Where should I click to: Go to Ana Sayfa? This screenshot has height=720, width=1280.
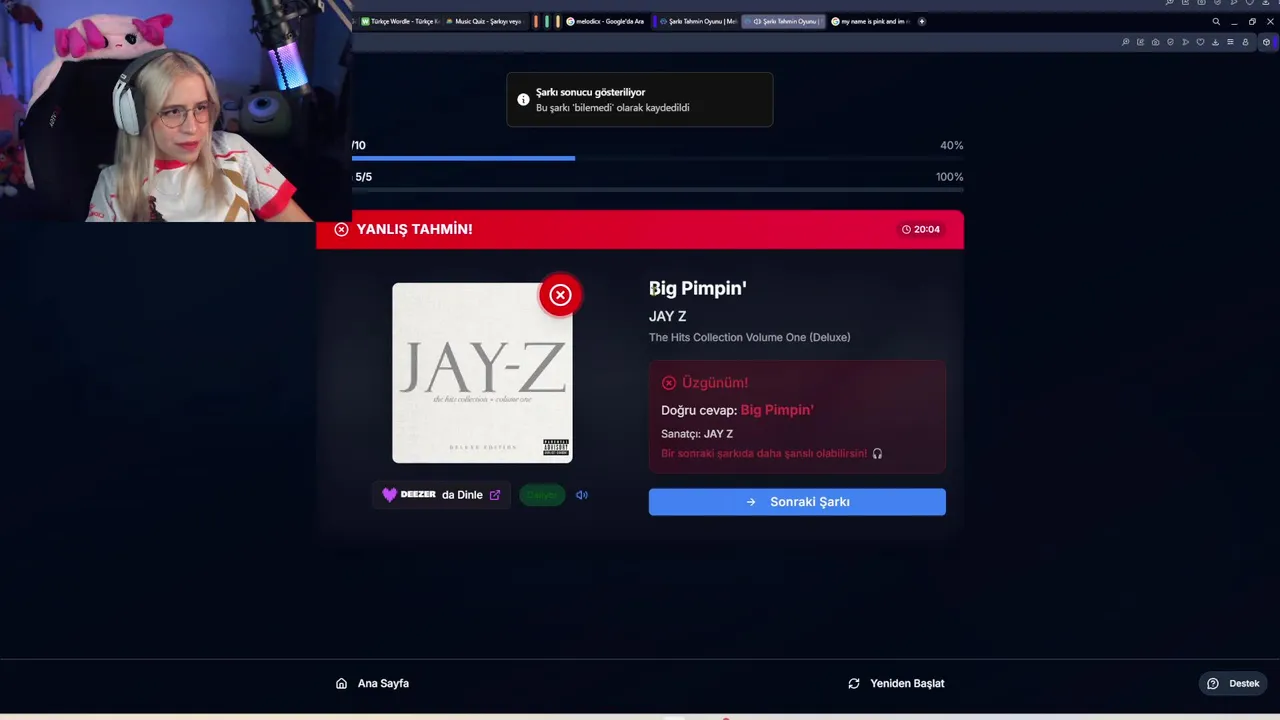tap(372, 684)
